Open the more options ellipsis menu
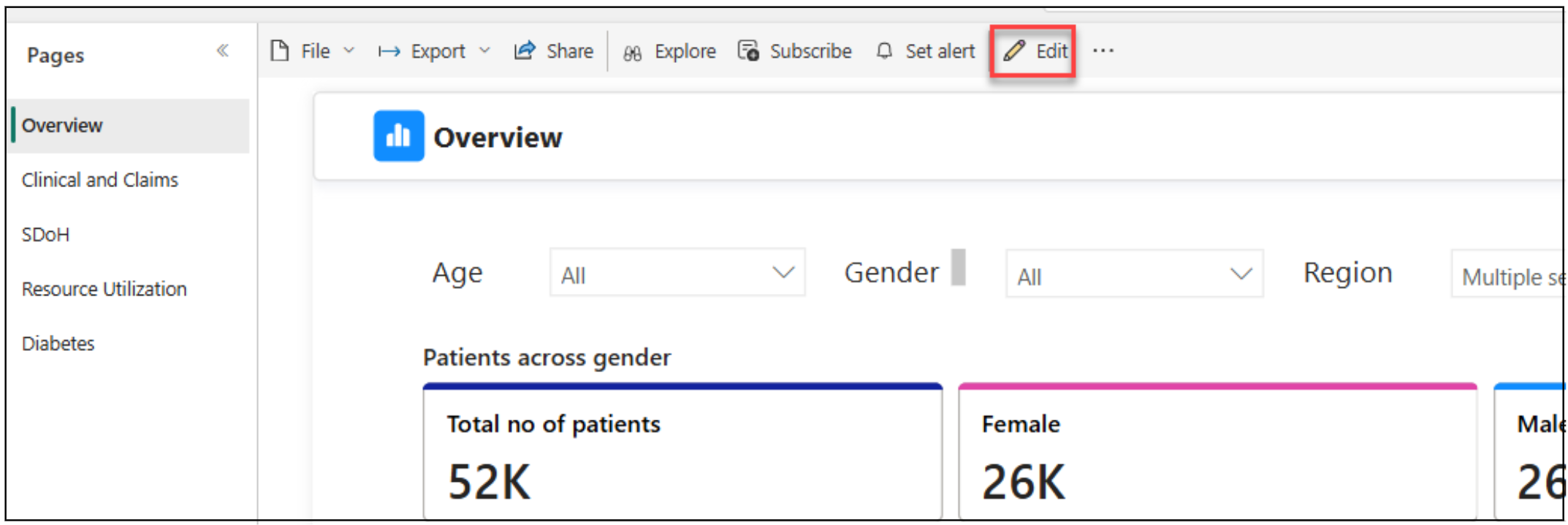Viewport: 1568px width, 525px height. click(1103, 50)
